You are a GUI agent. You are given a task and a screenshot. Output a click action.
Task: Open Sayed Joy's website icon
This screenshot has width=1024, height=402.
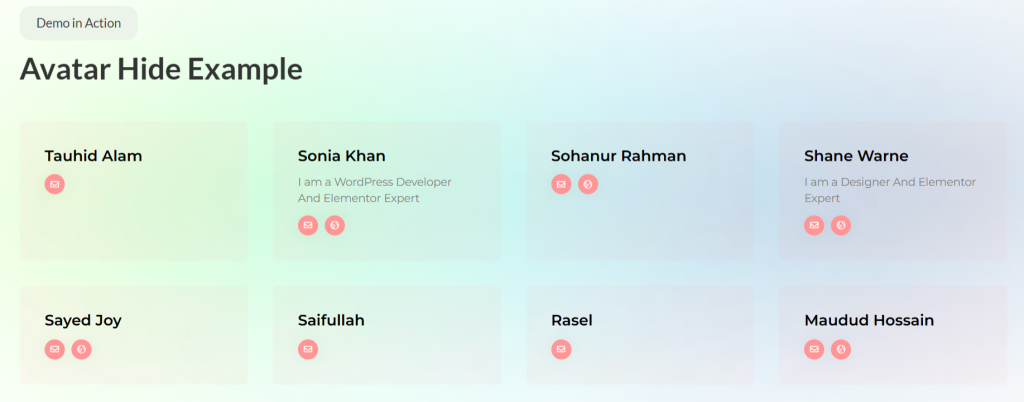point(82,349)
